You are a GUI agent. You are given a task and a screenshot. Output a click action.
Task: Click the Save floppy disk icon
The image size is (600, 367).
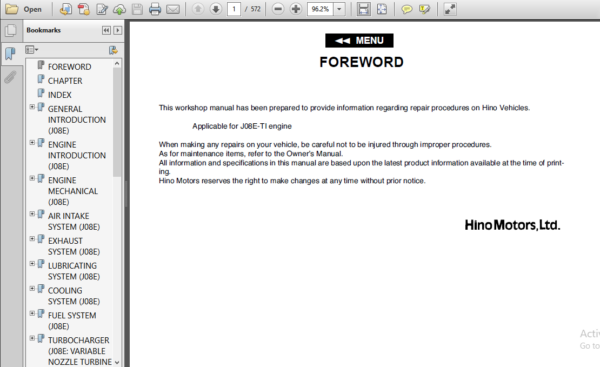pyautogui.click(x=137, y=9)
